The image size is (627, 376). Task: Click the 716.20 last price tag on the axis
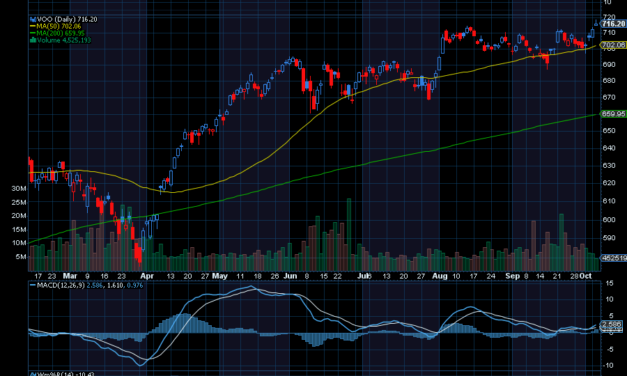[613, 24]
